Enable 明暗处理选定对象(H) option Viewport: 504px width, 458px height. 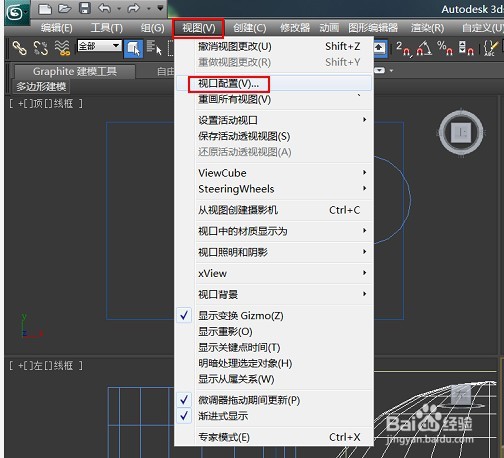pos(273,363)
